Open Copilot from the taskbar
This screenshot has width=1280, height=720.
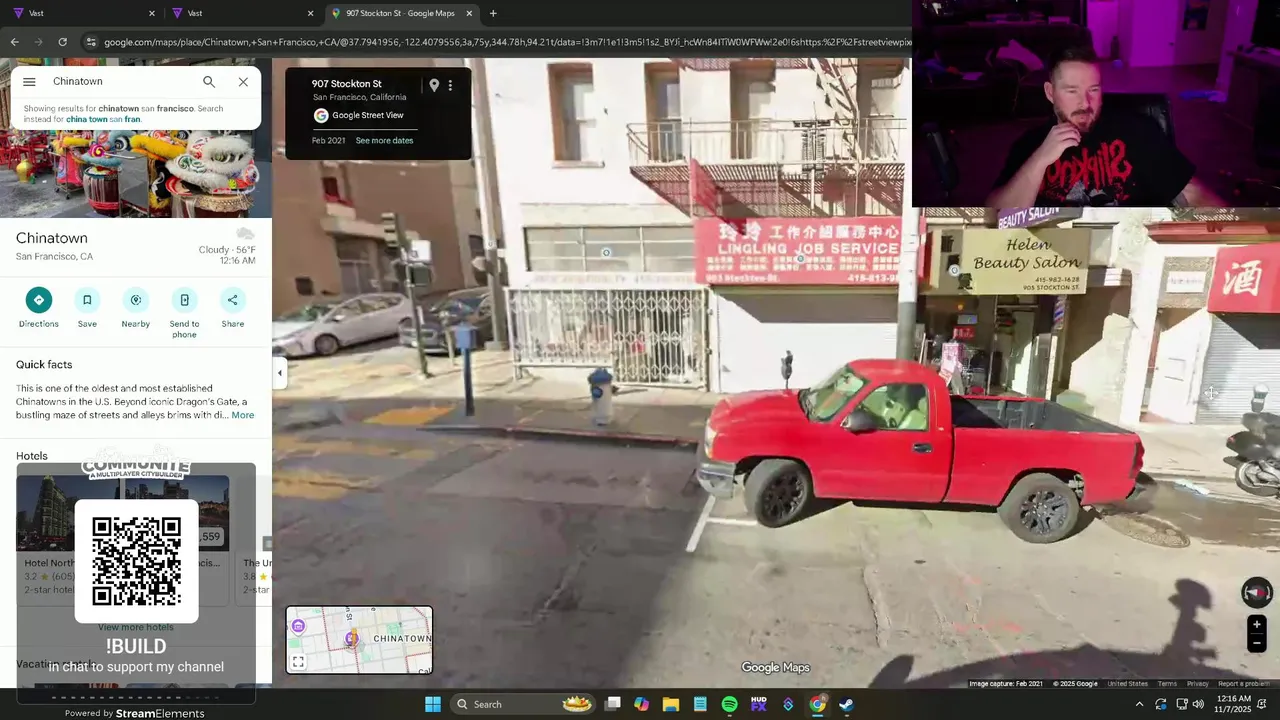pos(641,704)
